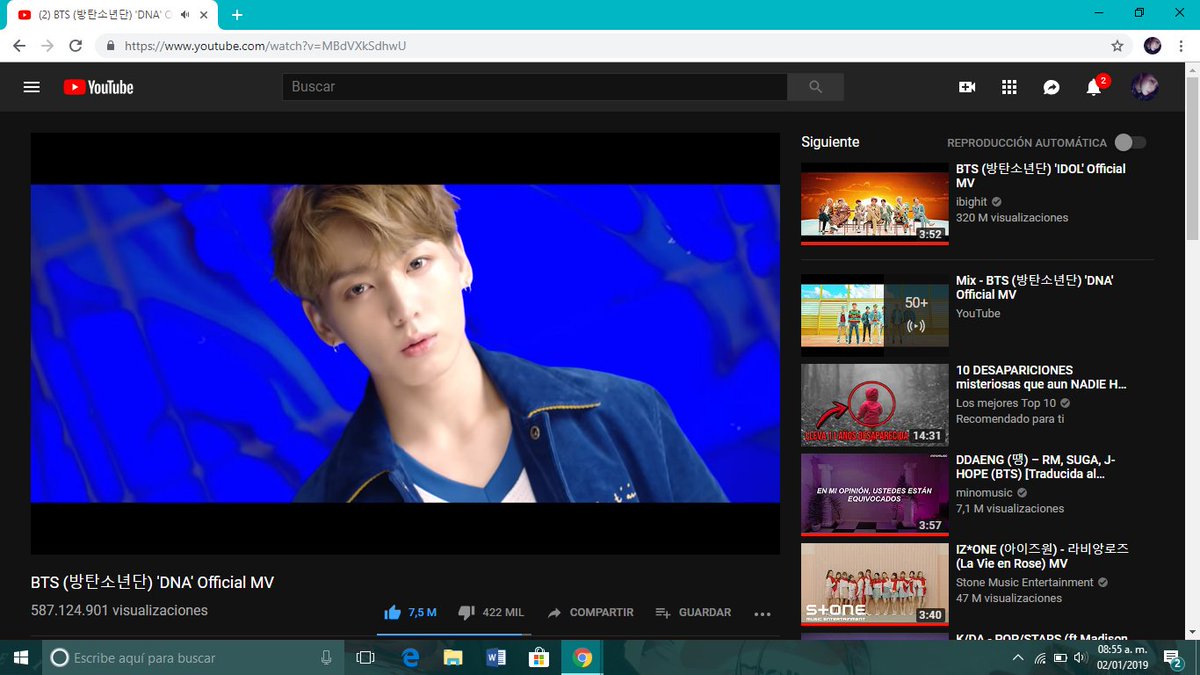The width and height of the screenshot is (1200, 675).
Task: Click 'BTS IDOL Official MV' title
Action: pos(1041,176)
